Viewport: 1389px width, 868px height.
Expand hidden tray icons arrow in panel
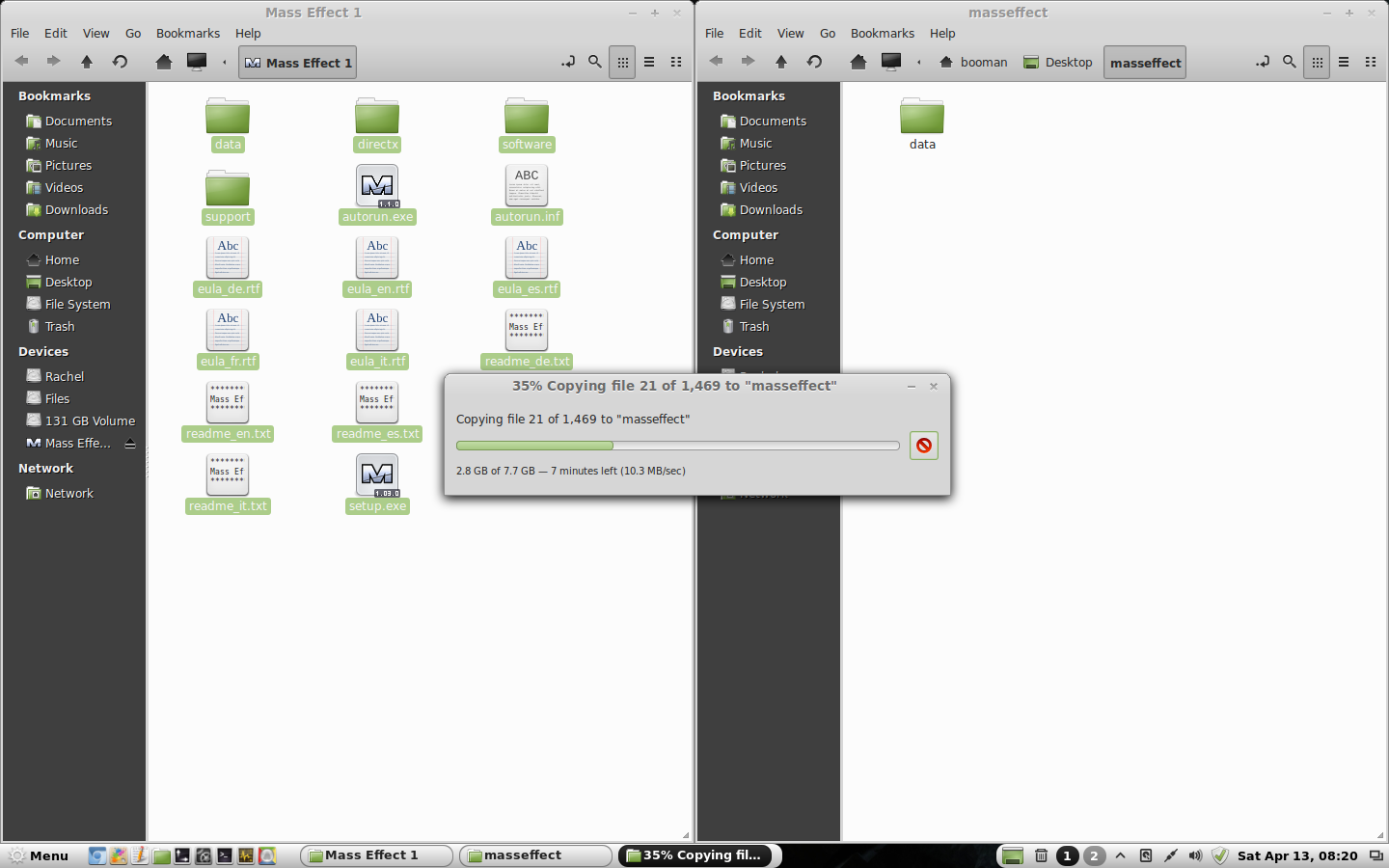[1121, 855]
